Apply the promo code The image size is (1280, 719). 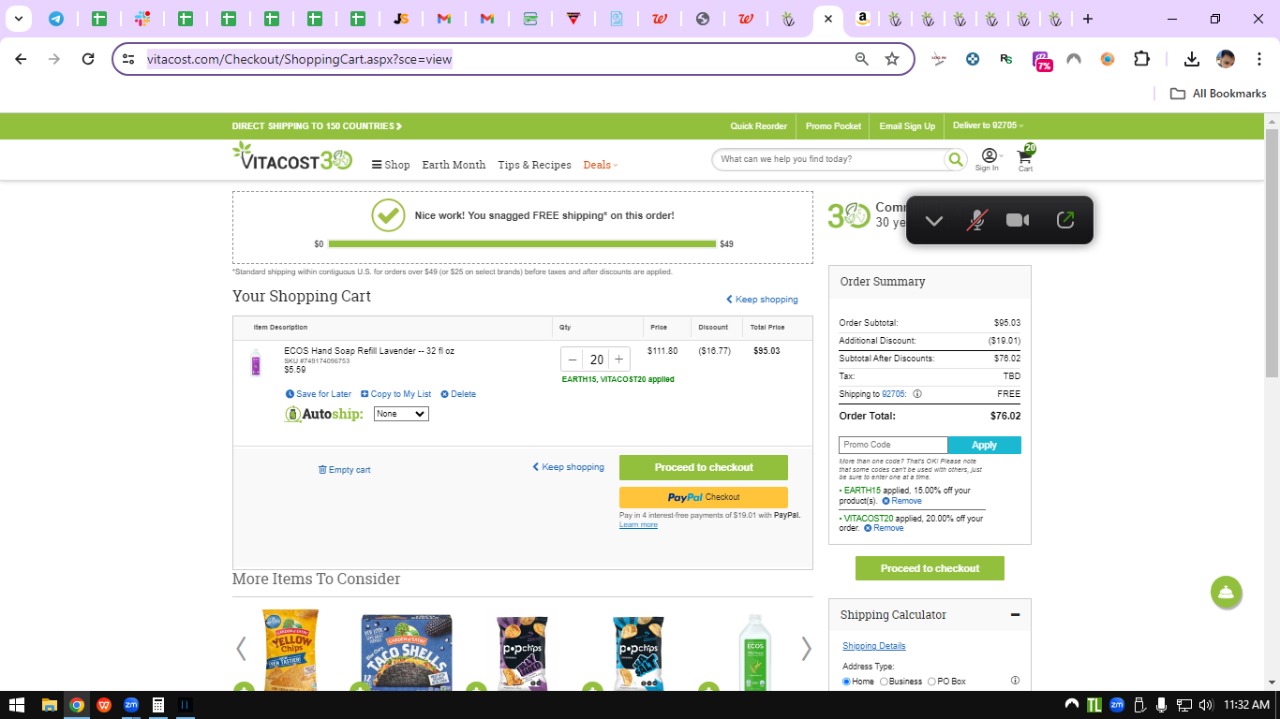[984, 445]
